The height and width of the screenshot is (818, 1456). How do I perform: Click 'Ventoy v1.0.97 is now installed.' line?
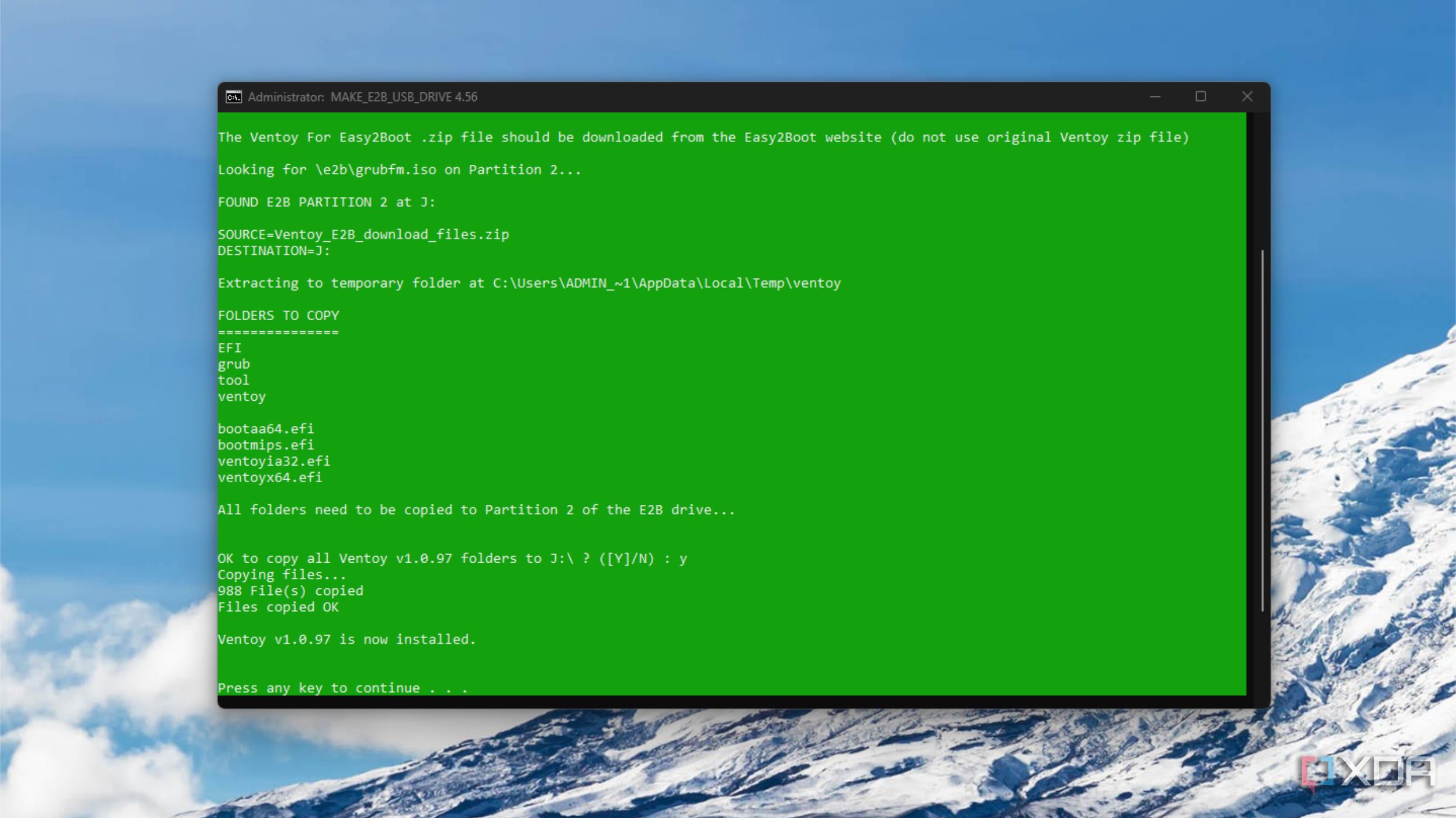(347, 640)
